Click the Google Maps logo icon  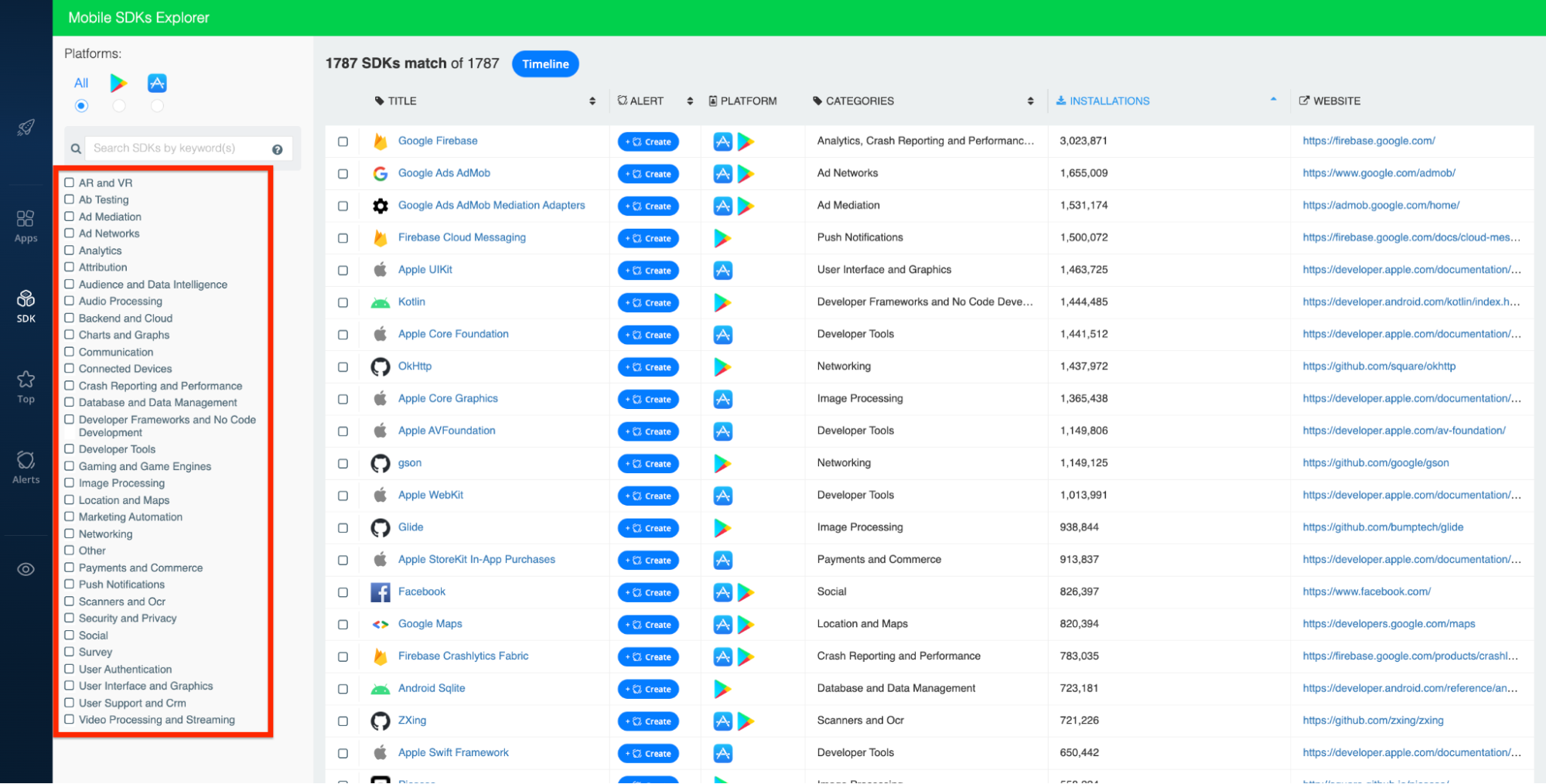pyautogui.click(x=380, y=625)
